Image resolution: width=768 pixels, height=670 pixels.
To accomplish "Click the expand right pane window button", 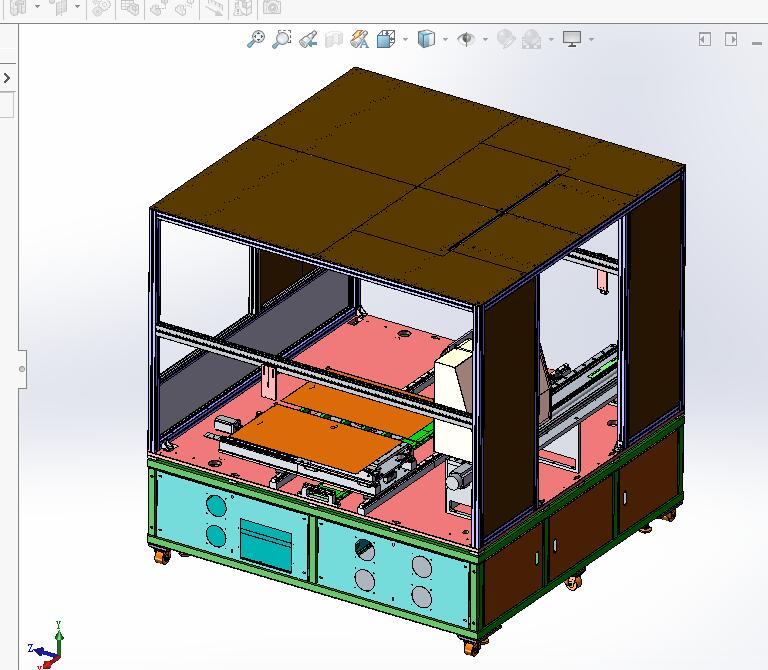I will (731, 39).
